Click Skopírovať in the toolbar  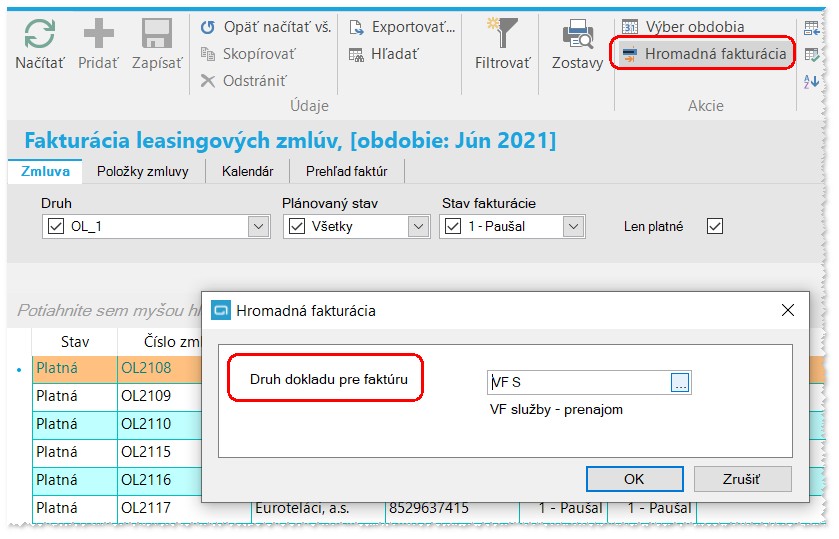tap(248, 54)
